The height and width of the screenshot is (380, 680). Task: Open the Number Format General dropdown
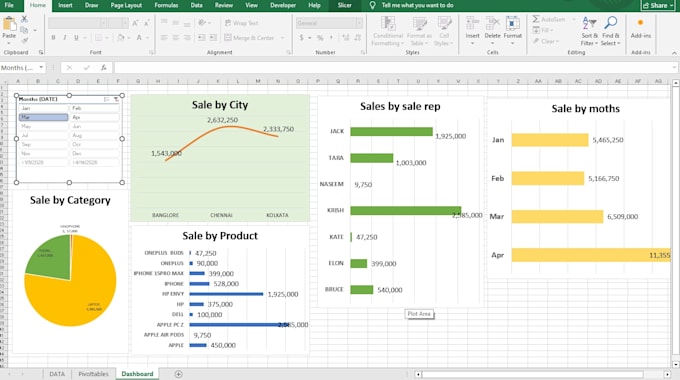coord(359,23)
